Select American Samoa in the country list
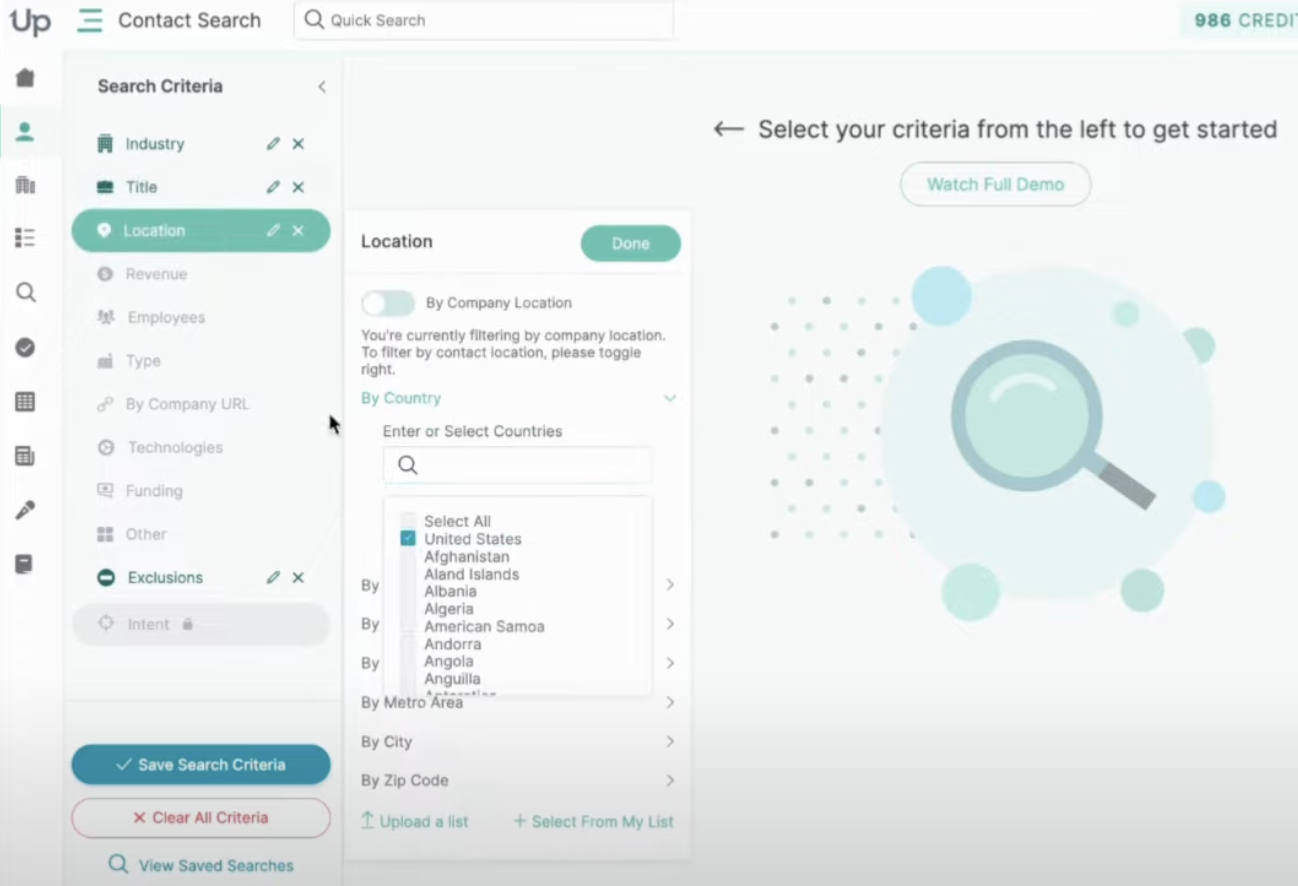Screen dimensions: 1298x886 click(484, 626)
